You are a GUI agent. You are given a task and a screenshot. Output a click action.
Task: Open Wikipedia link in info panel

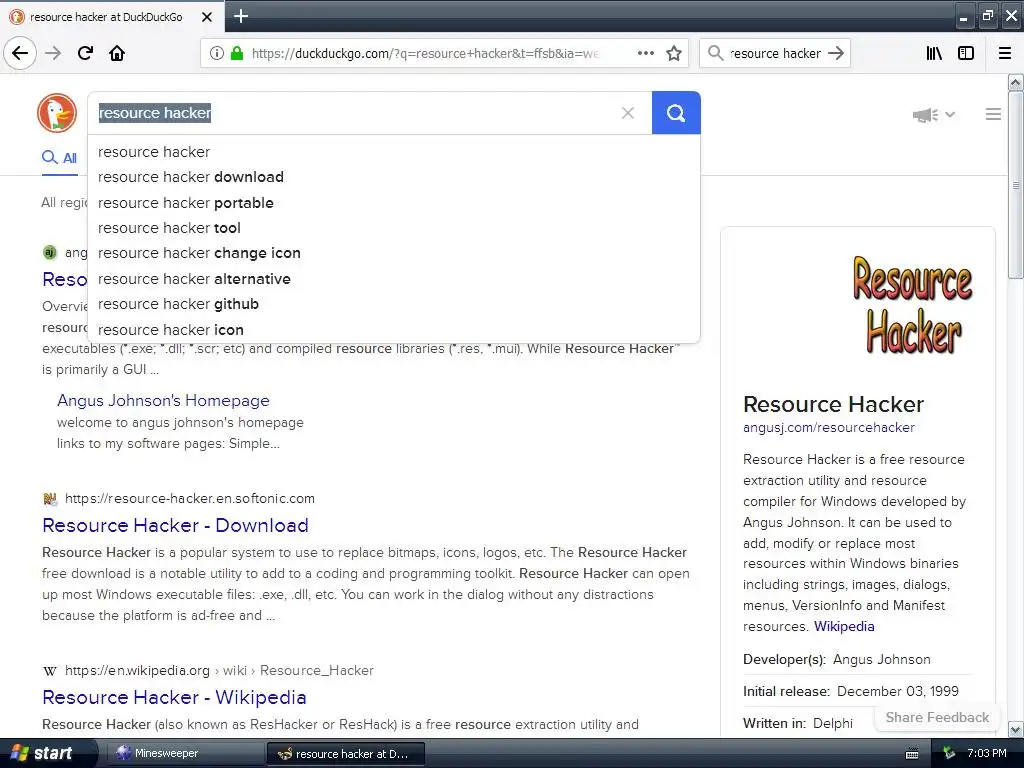click(844, 626)
